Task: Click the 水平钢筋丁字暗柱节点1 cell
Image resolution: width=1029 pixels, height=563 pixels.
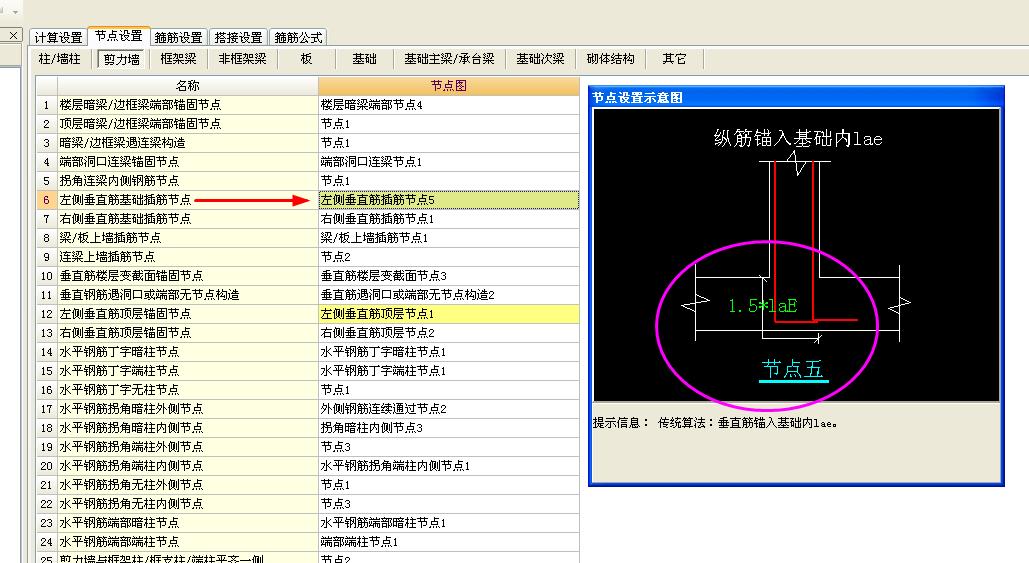Action: (449, 352)
